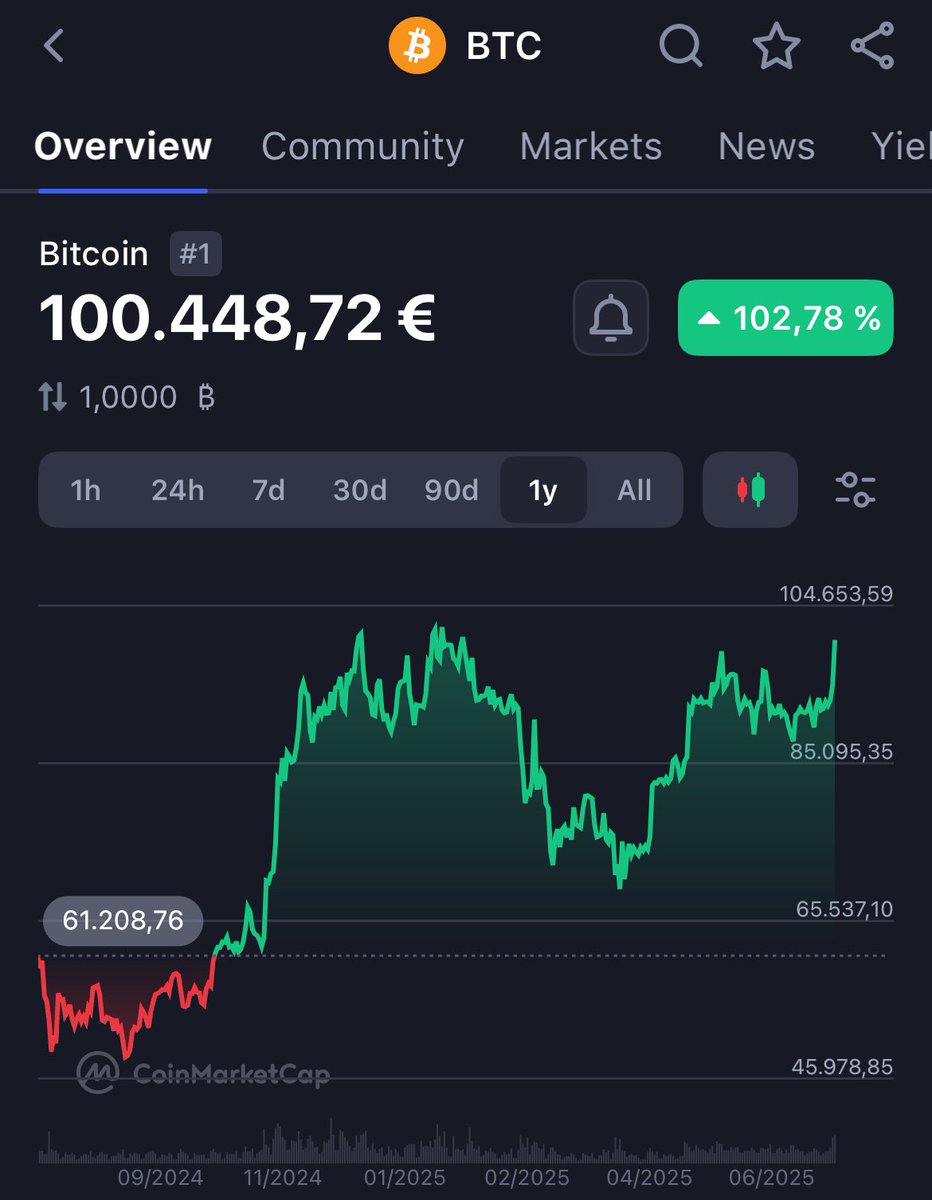Screen dimensions: 932x1200
Task: Tap the BTC title text
Action: pyautogui.click(x=504, y=46)
